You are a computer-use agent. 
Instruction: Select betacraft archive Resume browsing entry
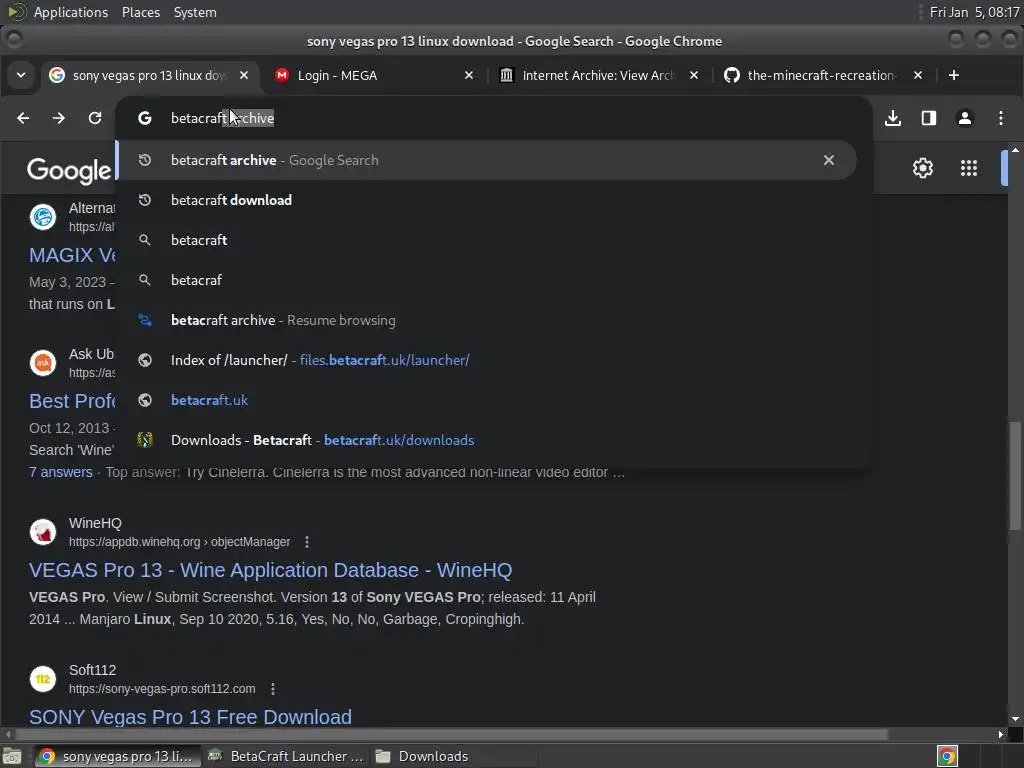pos(487,321)
